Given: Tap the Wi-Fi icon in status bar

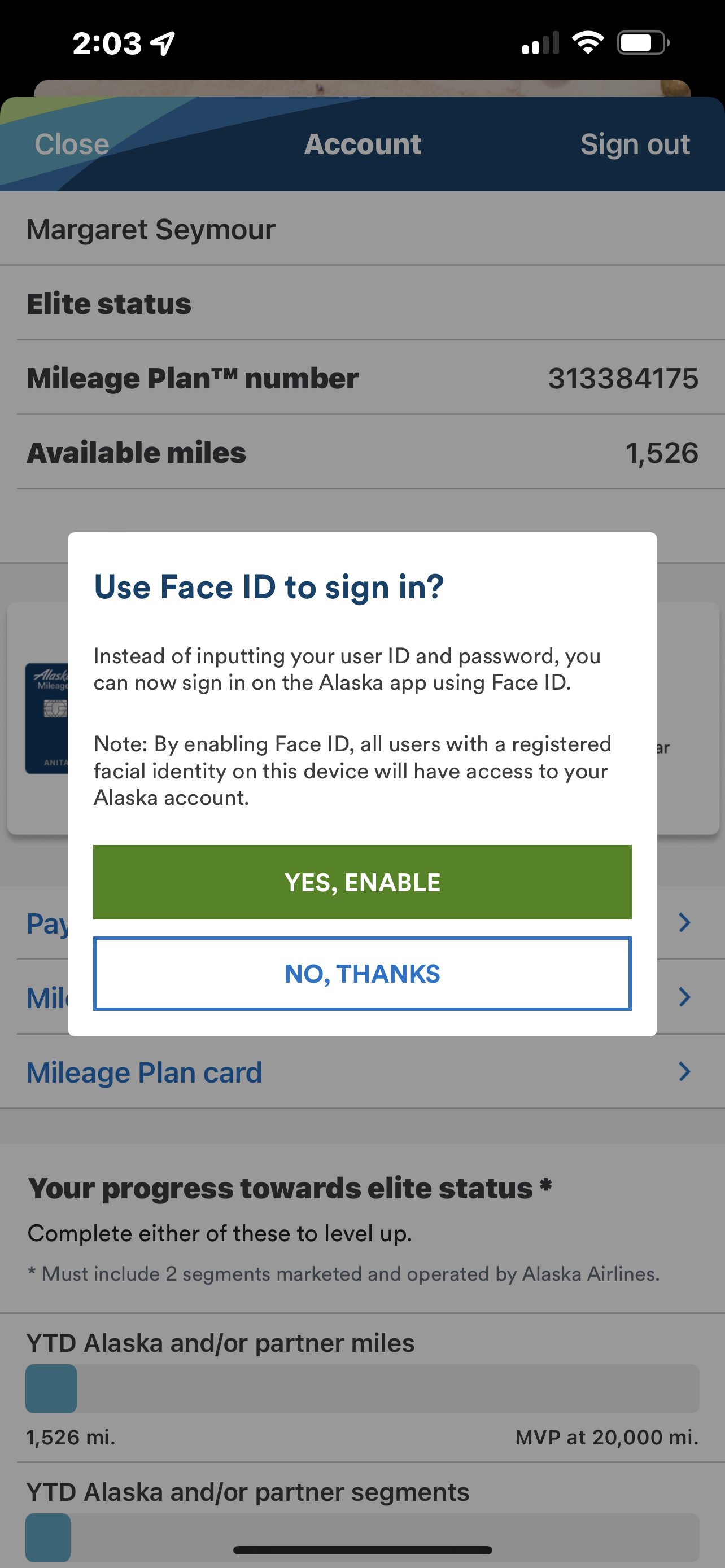Looking at the screenshot, I should [x=587, y=42].
